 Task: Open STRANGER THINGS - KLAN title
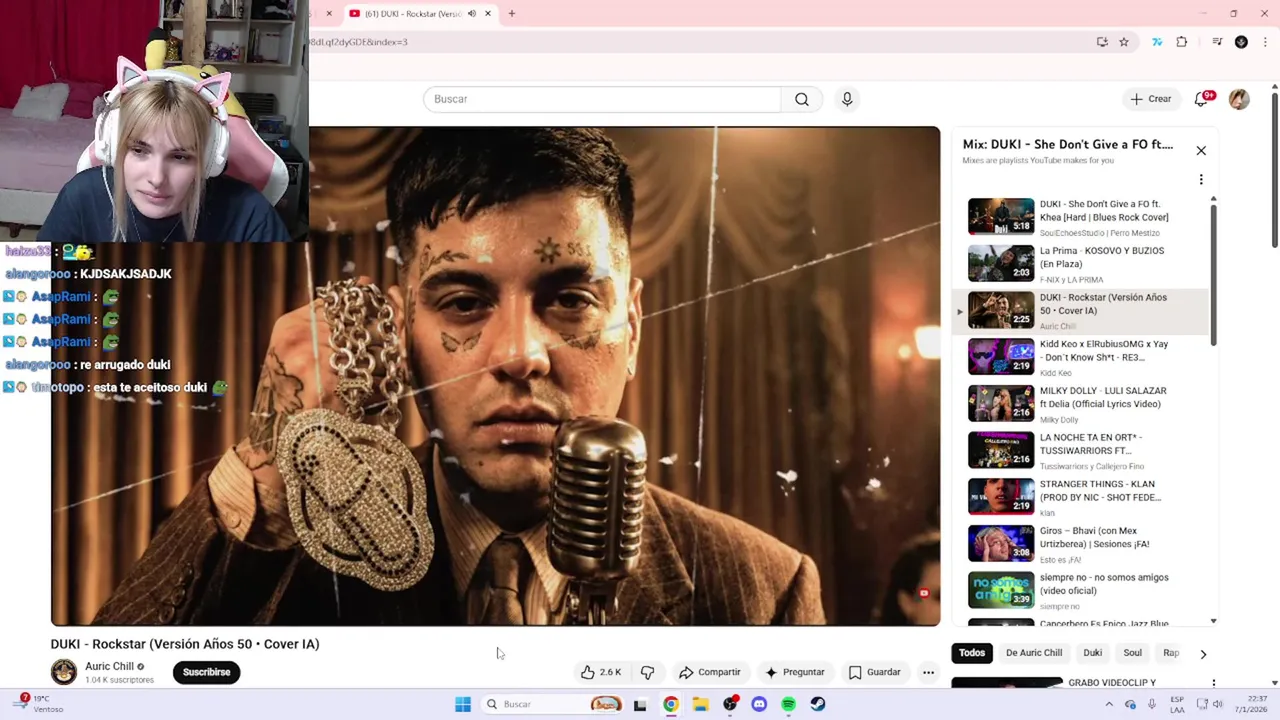[x=1100, y=491]
